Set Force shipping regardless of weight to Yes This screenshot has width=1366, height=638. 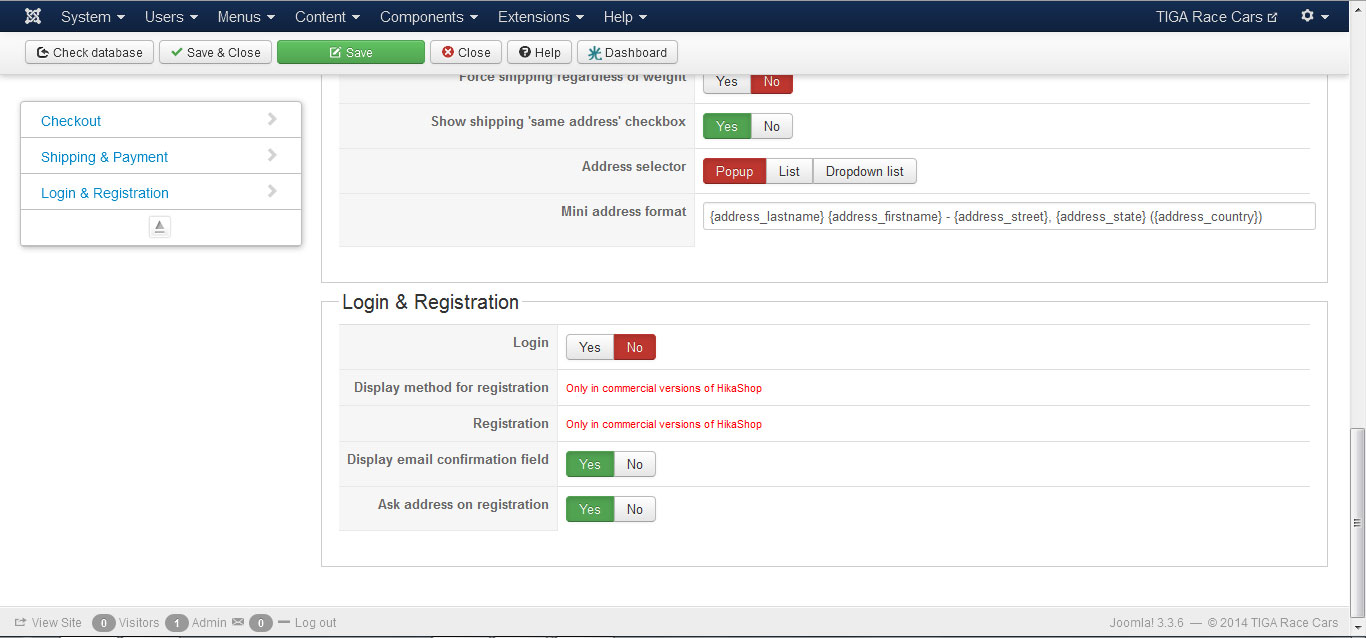click(x=727, y=82)
